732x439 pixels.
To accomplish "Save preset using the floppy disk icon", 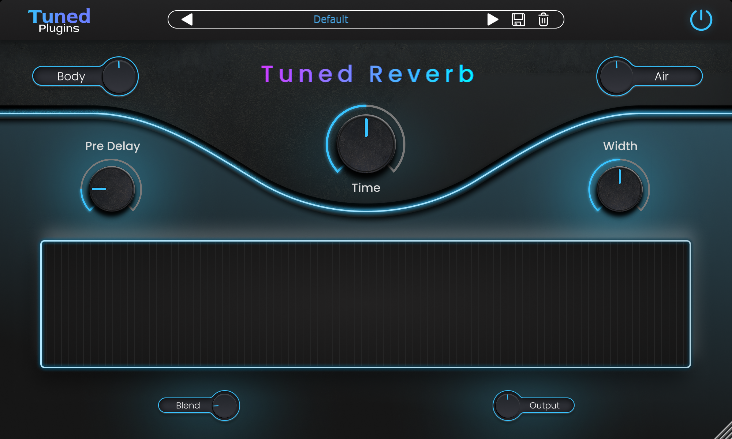I will click(518, 19).
